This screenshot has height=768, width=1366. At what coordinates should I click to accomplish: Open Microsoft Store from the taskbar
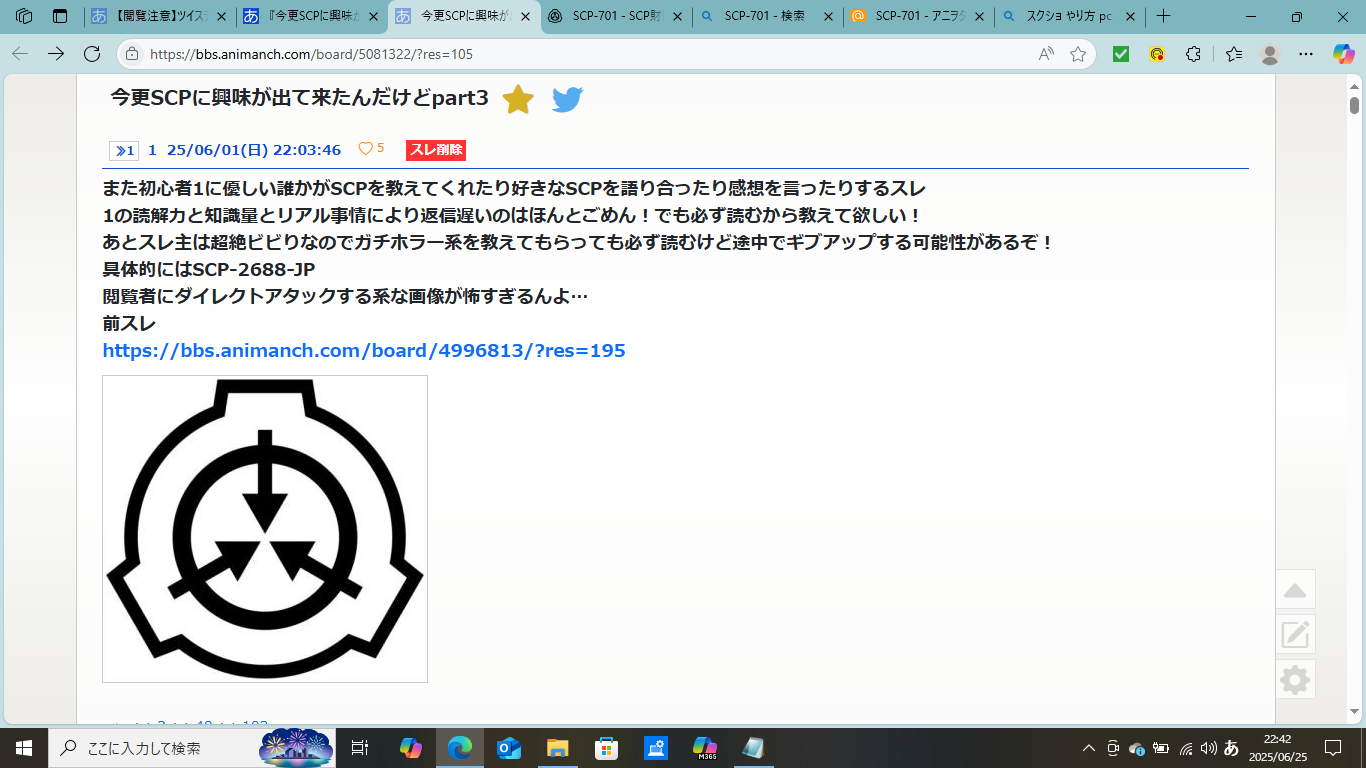[606, 748]
